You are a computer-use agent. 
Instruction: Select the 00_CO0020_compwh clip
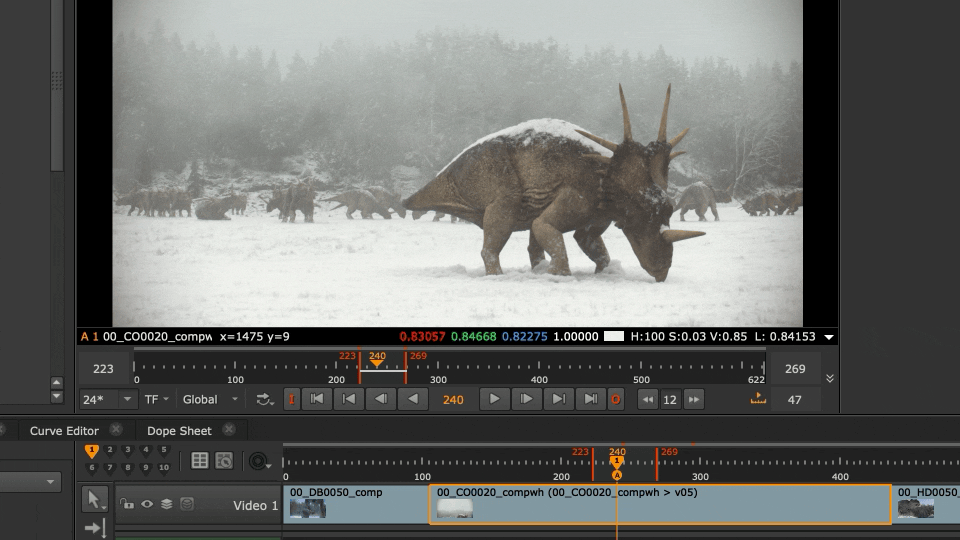[661, 504]
